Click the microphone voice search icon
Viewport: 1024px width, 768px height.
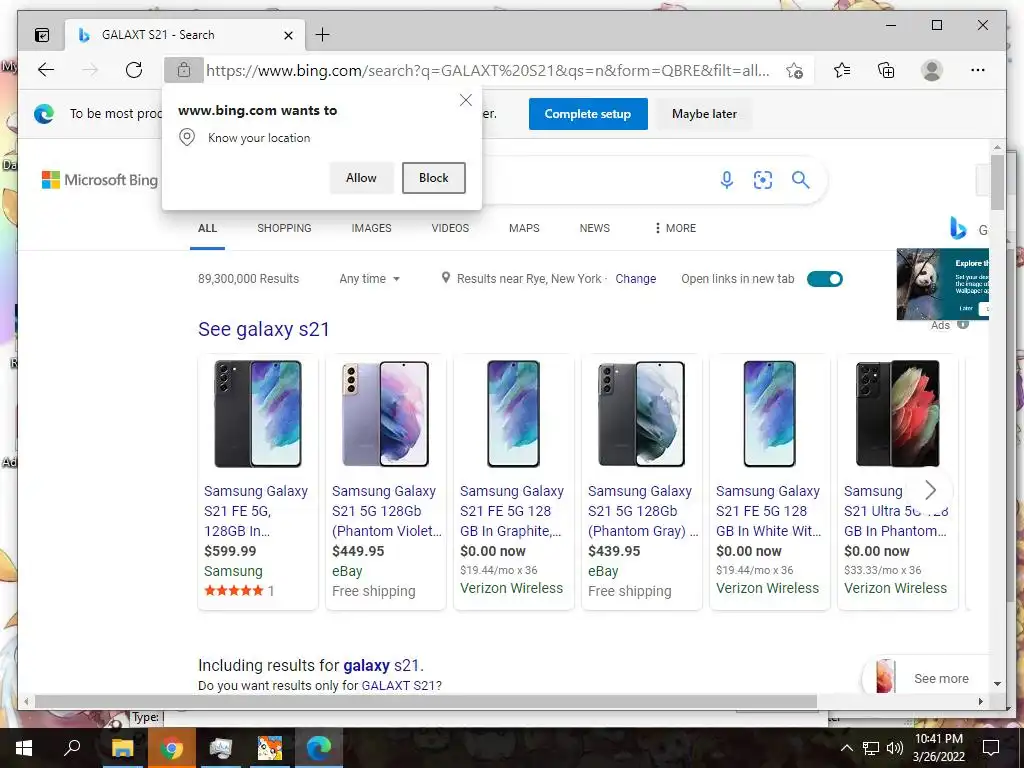point(726,180)
